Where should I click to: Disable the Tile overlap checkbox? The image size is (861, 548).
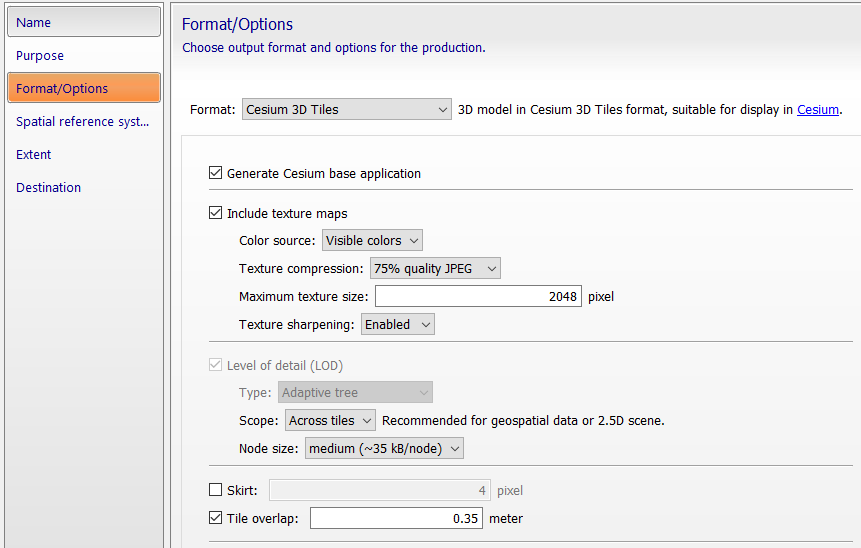215,518
